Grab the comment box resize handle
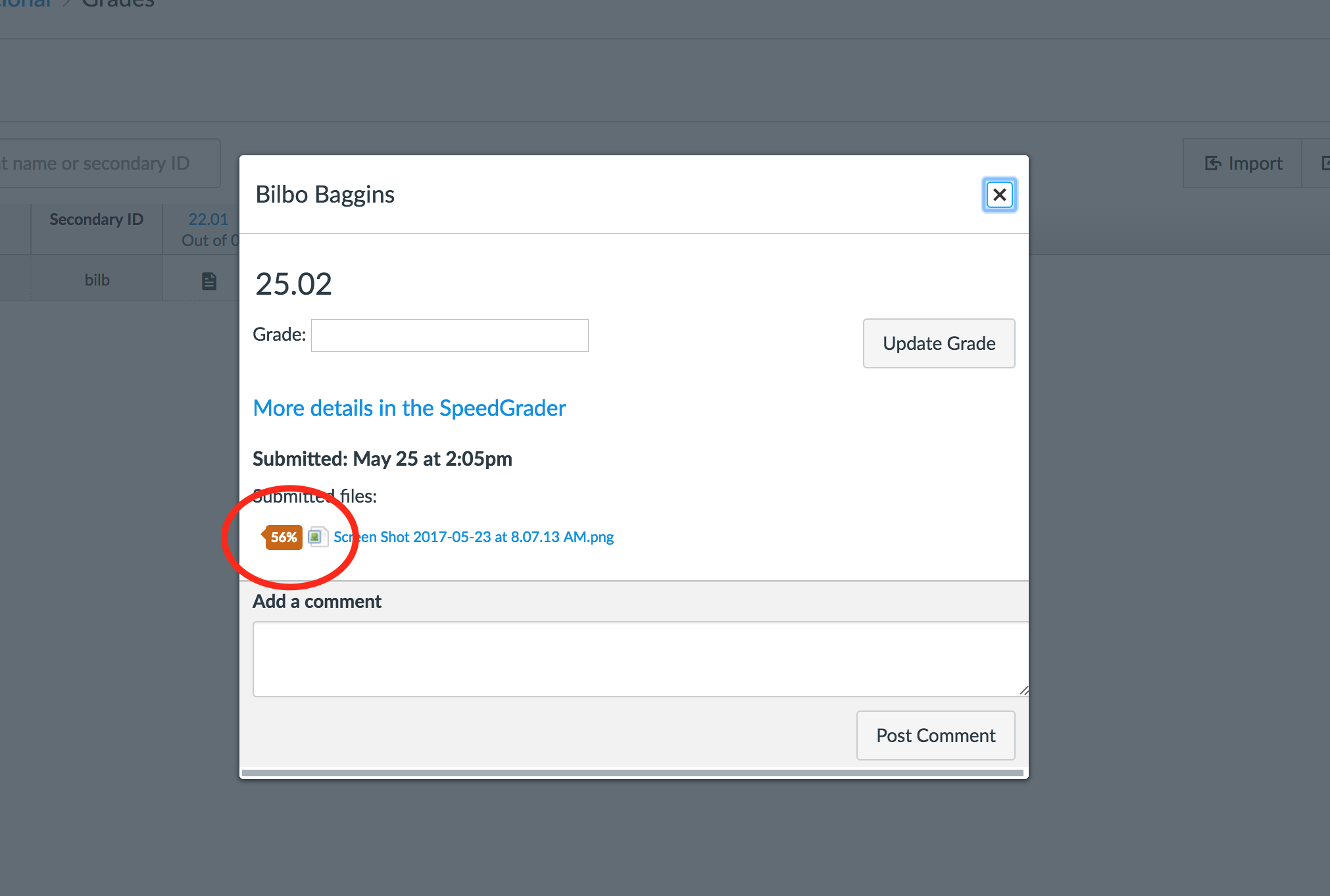 pyautogui.click(x=1023, y=689)
